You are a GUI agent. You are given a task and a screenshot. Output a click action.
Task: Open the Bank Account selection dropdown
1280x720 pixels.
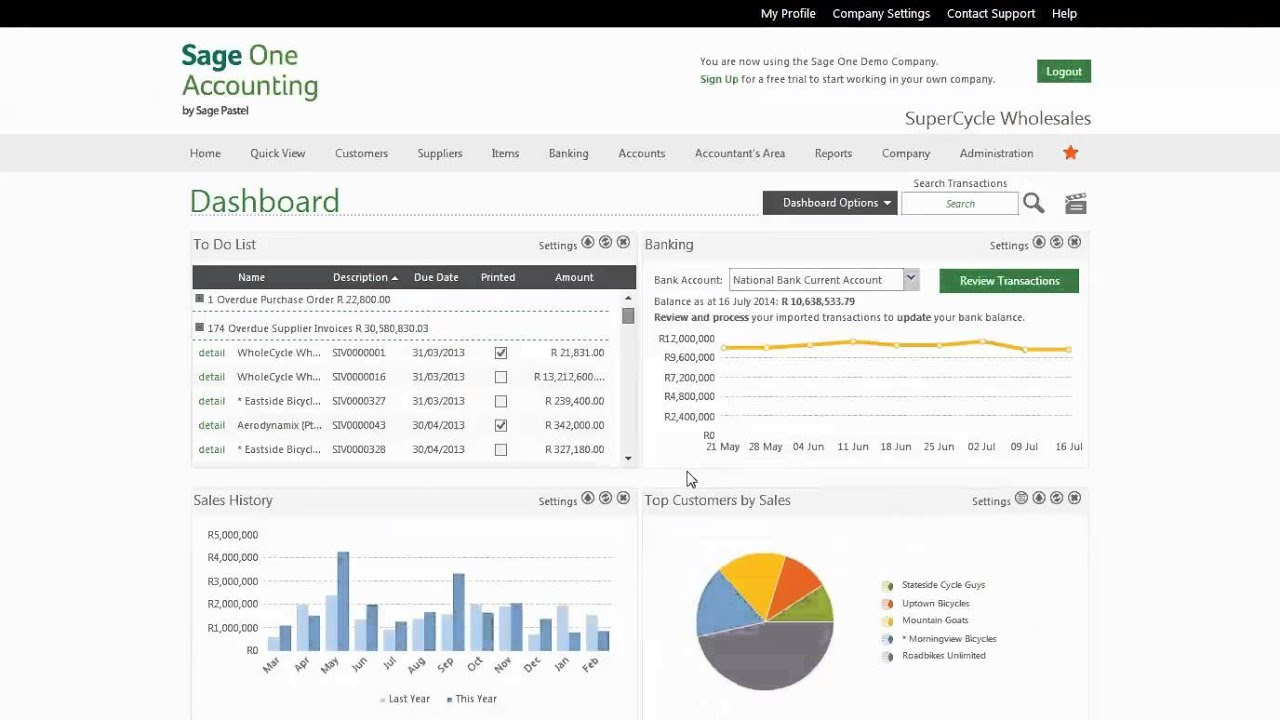pyautogui.click(x=909, y=279)
